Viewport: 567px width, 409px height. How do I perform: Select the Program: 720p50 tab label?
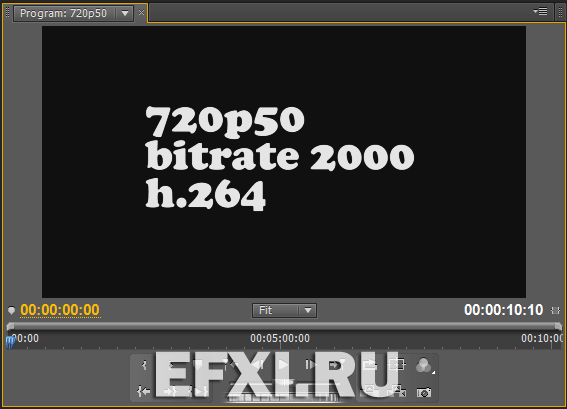click(x=63, y=13)
